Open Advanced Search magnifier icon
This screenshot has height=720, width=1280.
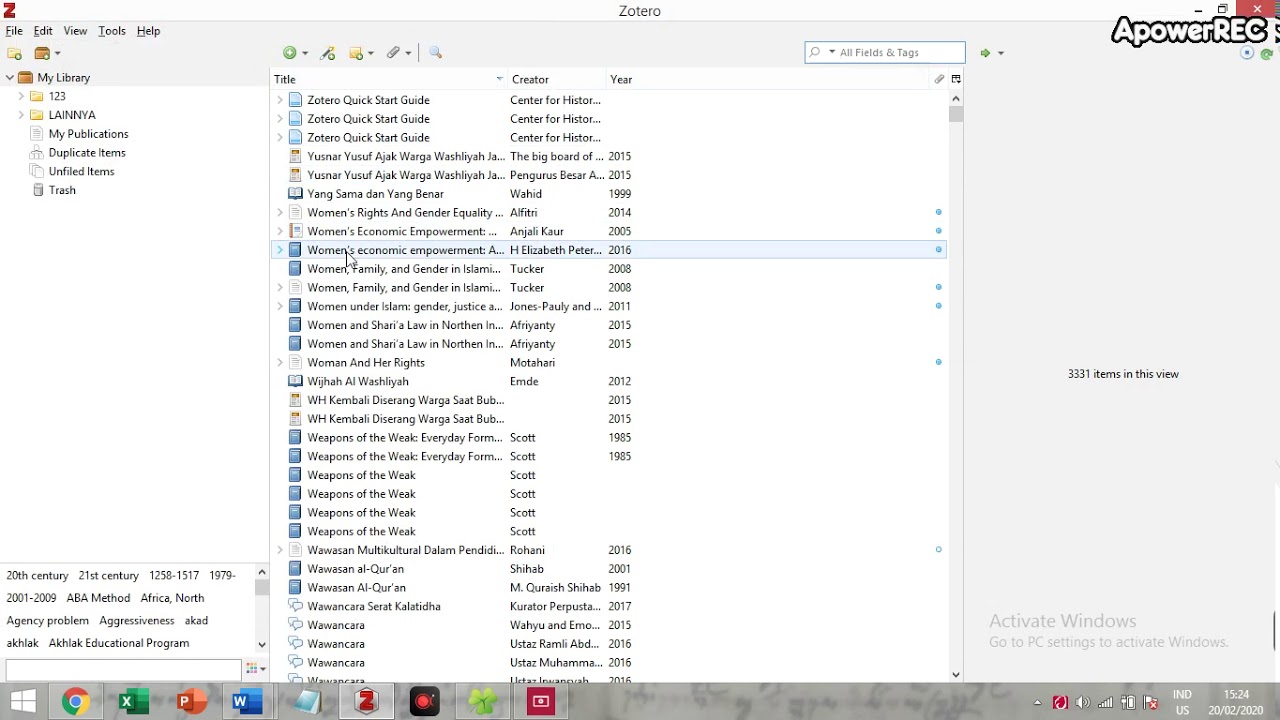click(435, 53)
